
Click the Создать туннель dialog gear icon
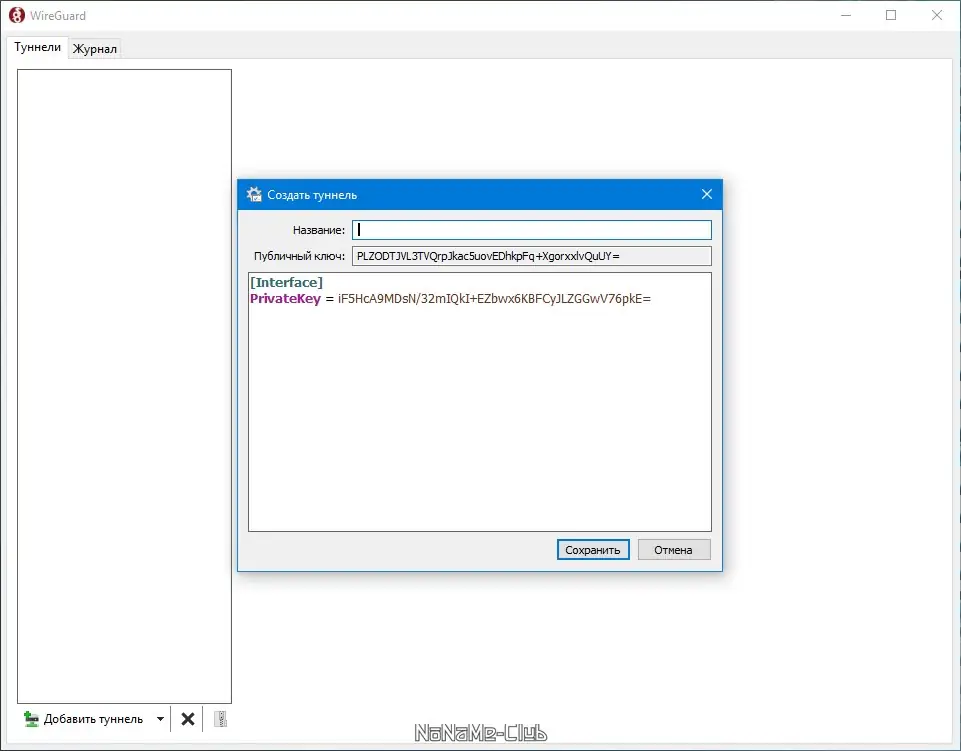click(x=254, y=194)
